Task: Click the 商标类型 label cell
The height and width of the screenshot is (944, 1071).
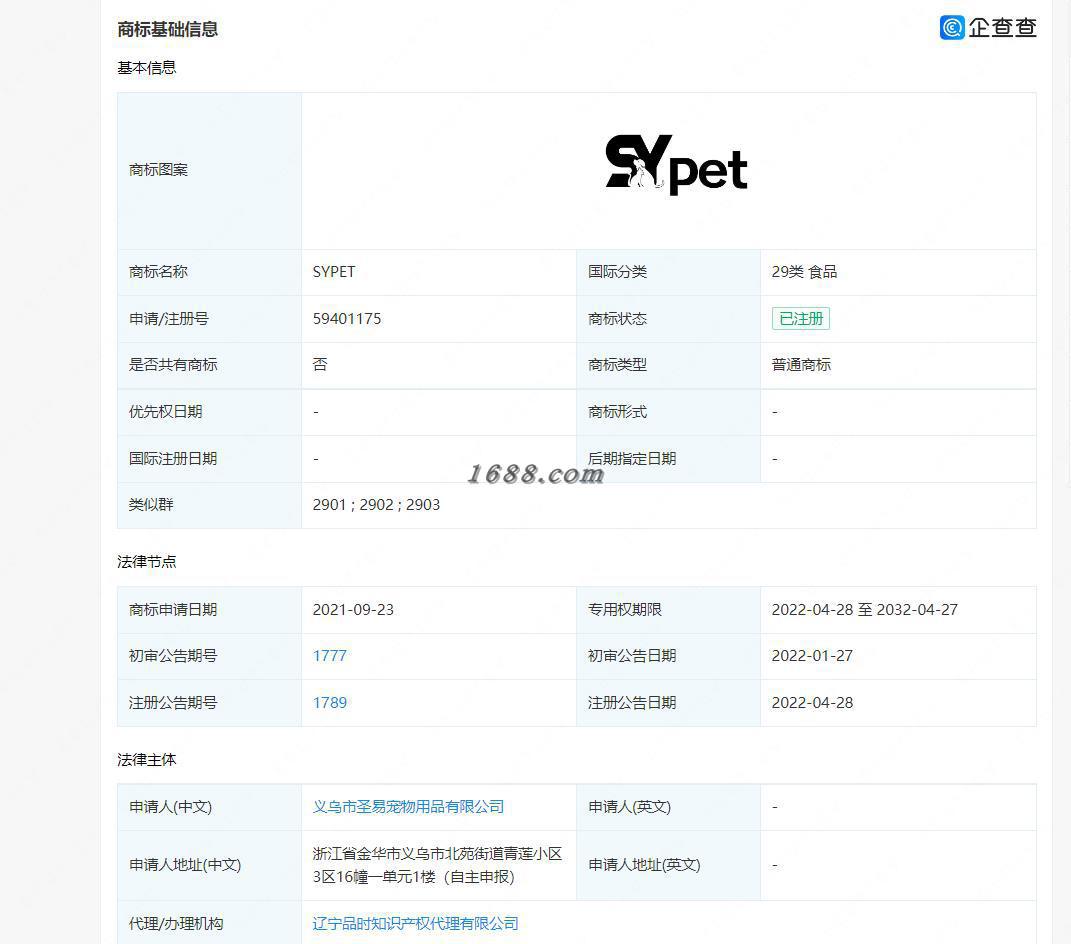Action: (668, 365)
